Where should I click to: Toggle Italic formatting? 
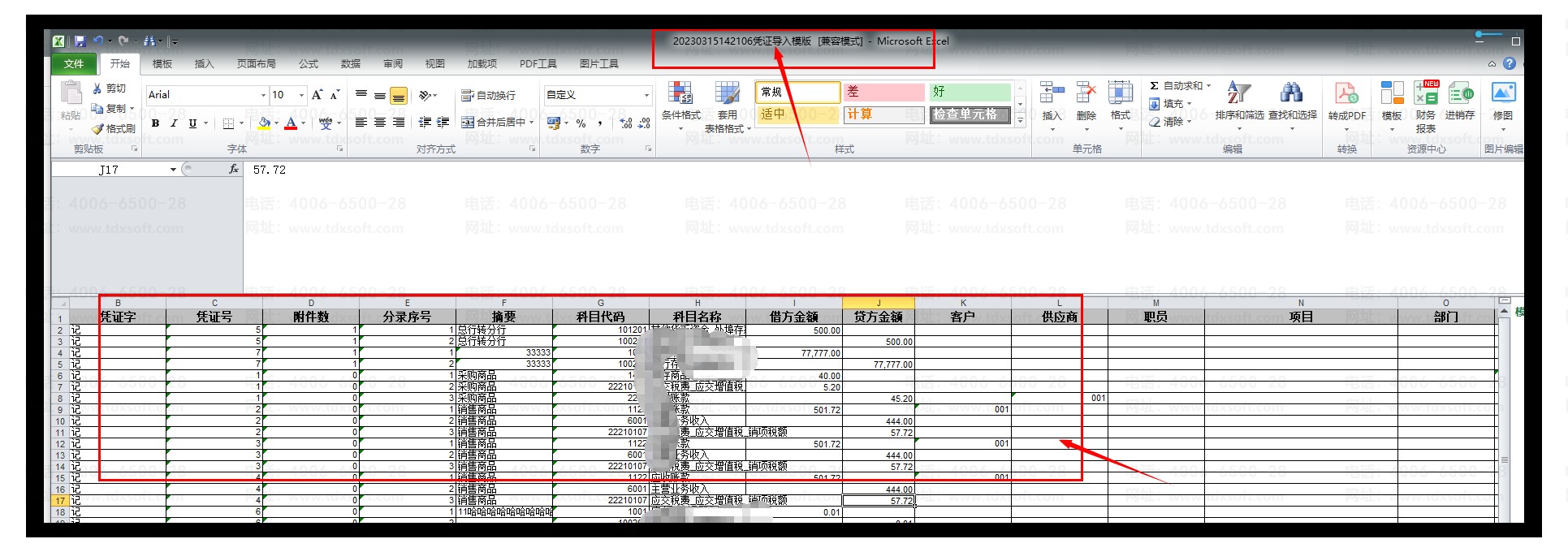174,123
